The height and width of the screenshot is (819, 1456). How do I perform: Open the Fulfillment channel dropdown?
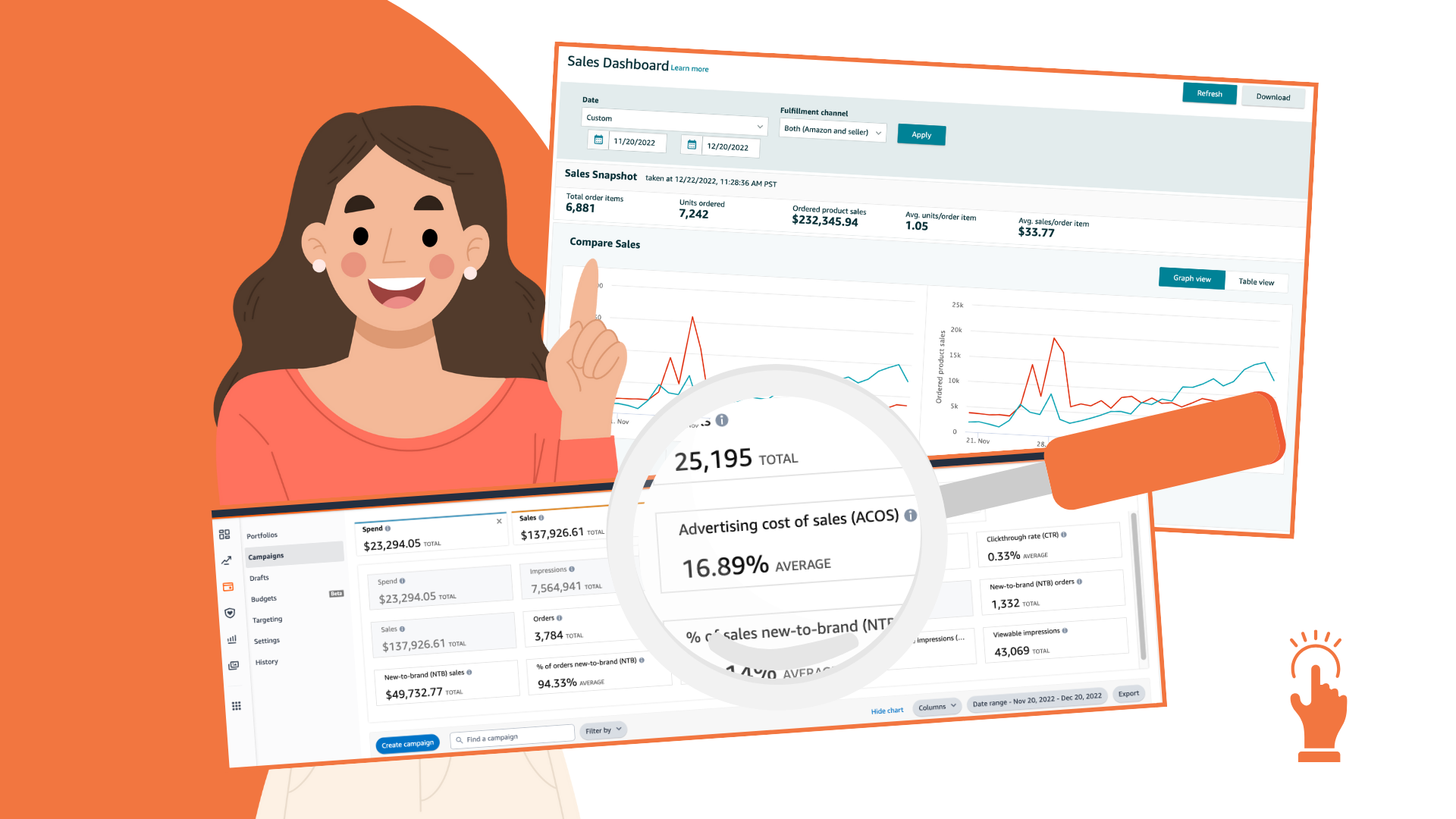[833, 131]
